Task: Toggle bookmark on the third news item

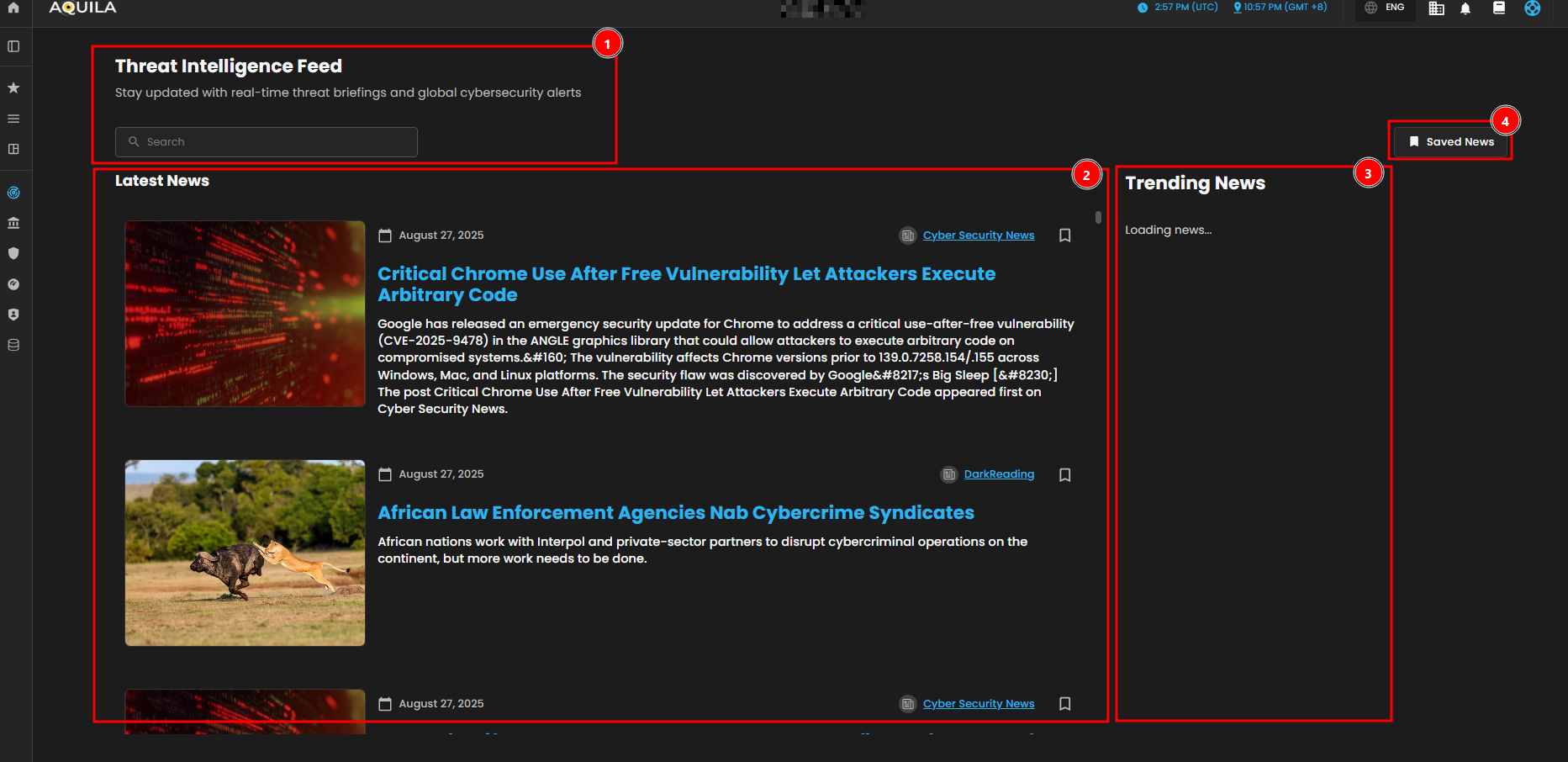Action: pyautogui.click(x=1064, y=704)
